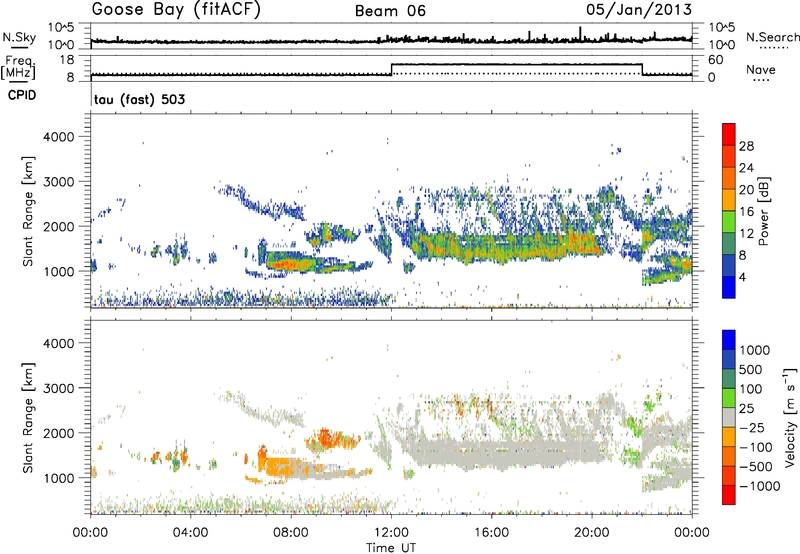Click the frequency step-up at 12:00 UT
800x554 pixels.
point(391,69)
